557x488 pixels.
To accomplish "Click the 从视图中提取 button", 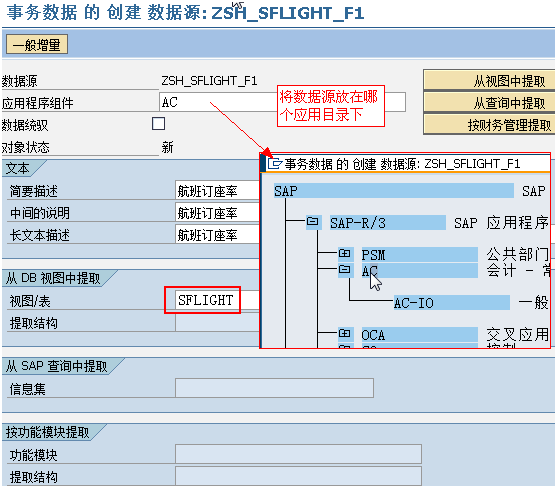I will 489,80.
